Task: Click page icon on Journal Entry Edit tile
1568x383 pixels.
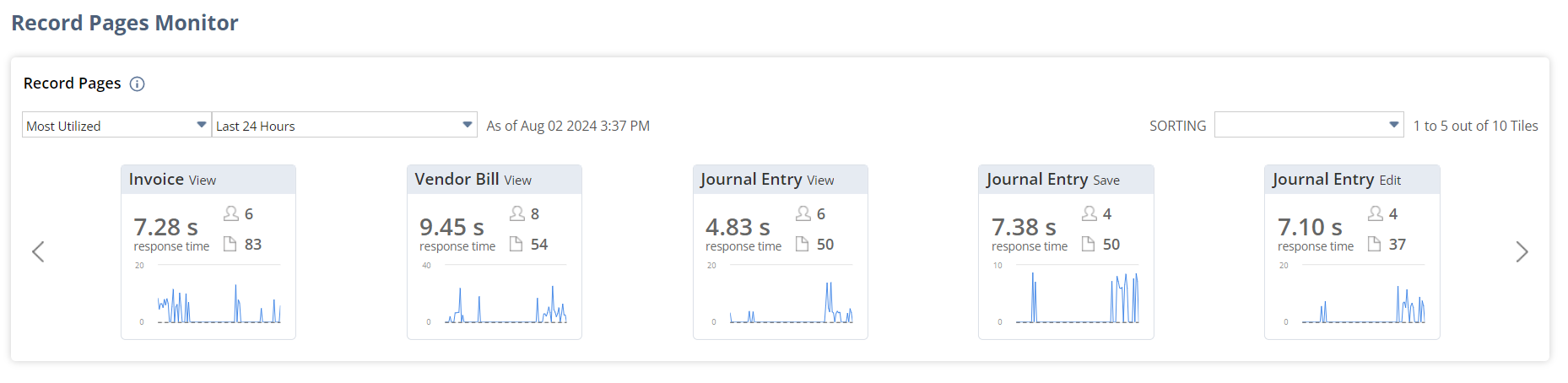Action: point(1374,244)
